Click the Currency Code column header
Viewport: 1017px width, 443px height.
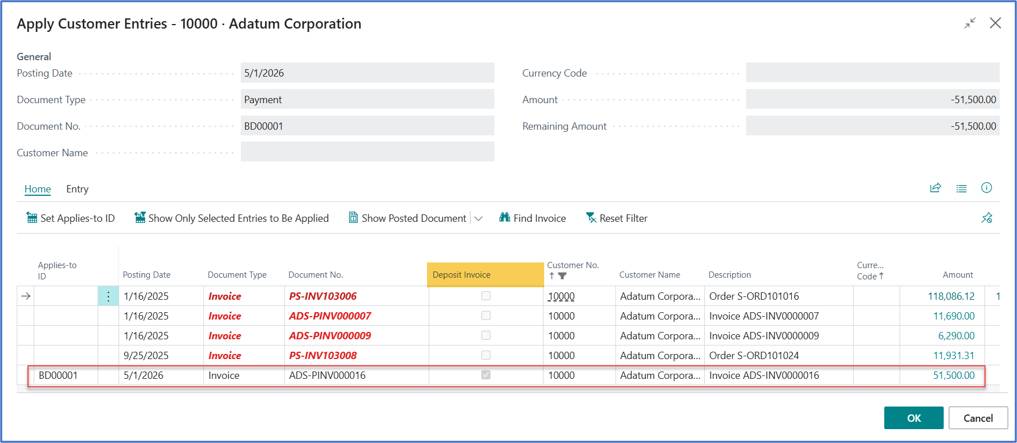(870, 270)
